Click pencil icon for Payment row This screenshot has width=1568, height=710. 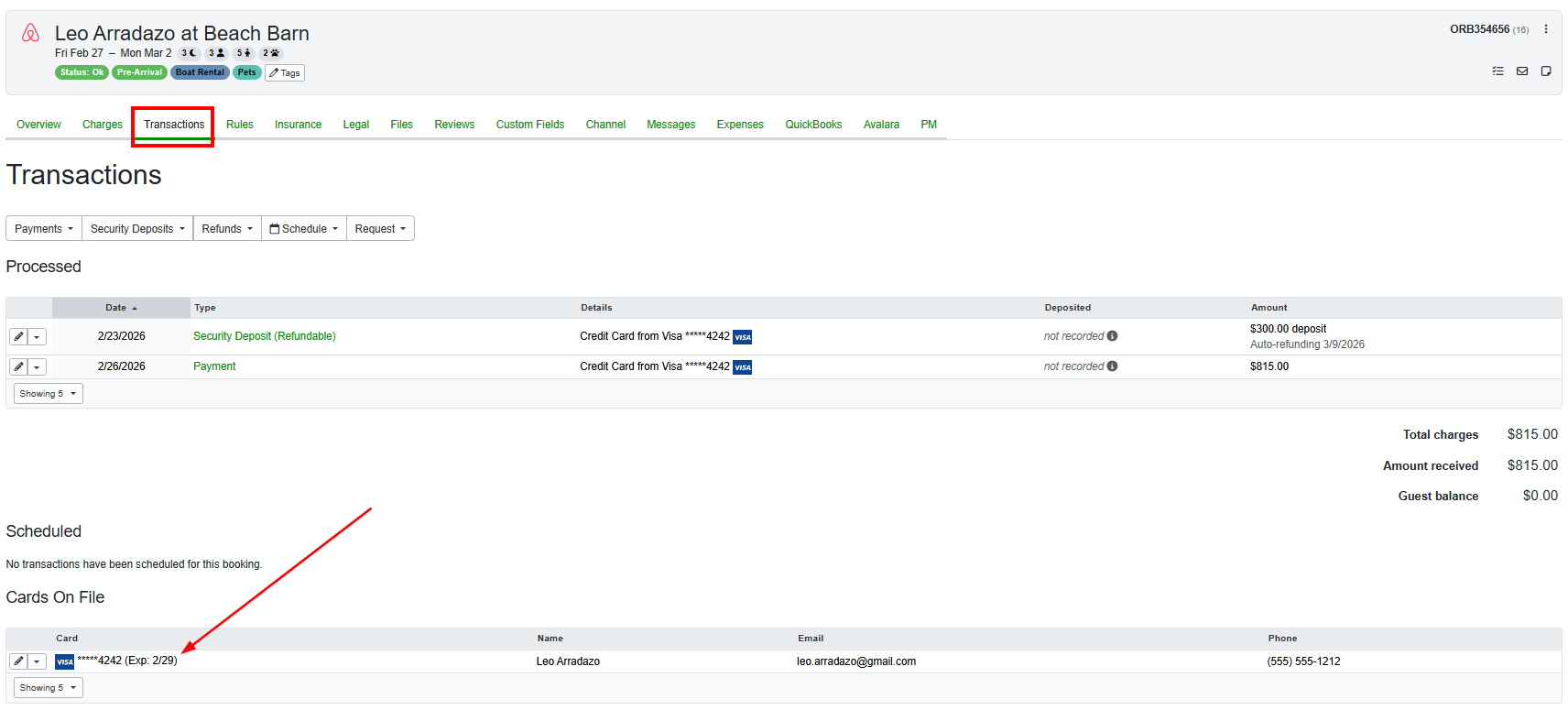point(18,367)
